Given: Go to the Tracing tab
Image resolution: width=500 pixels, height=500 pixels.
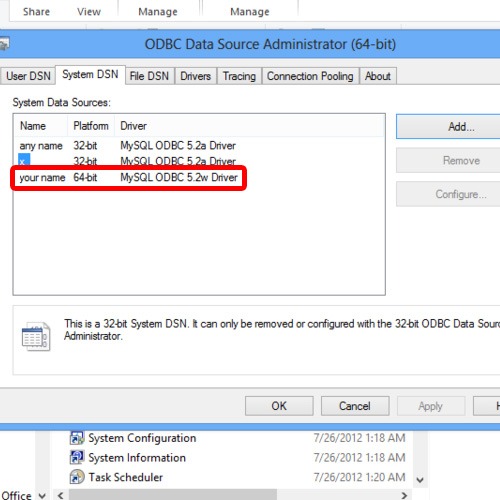Looking at the screenshot, I should pos(239,76).
